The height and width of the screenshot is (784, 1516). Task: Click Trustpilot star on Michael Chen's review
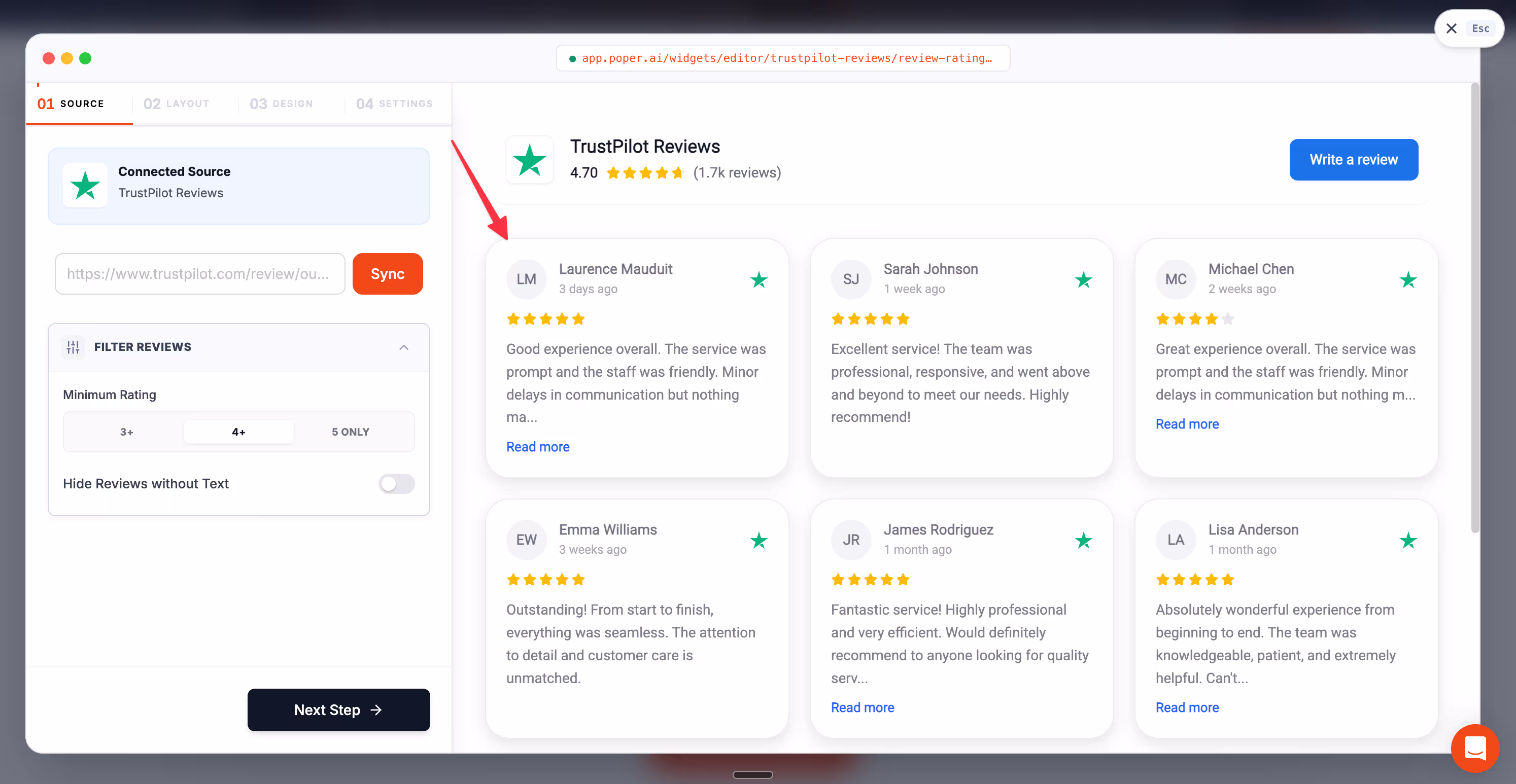(x=1408, y=279)
